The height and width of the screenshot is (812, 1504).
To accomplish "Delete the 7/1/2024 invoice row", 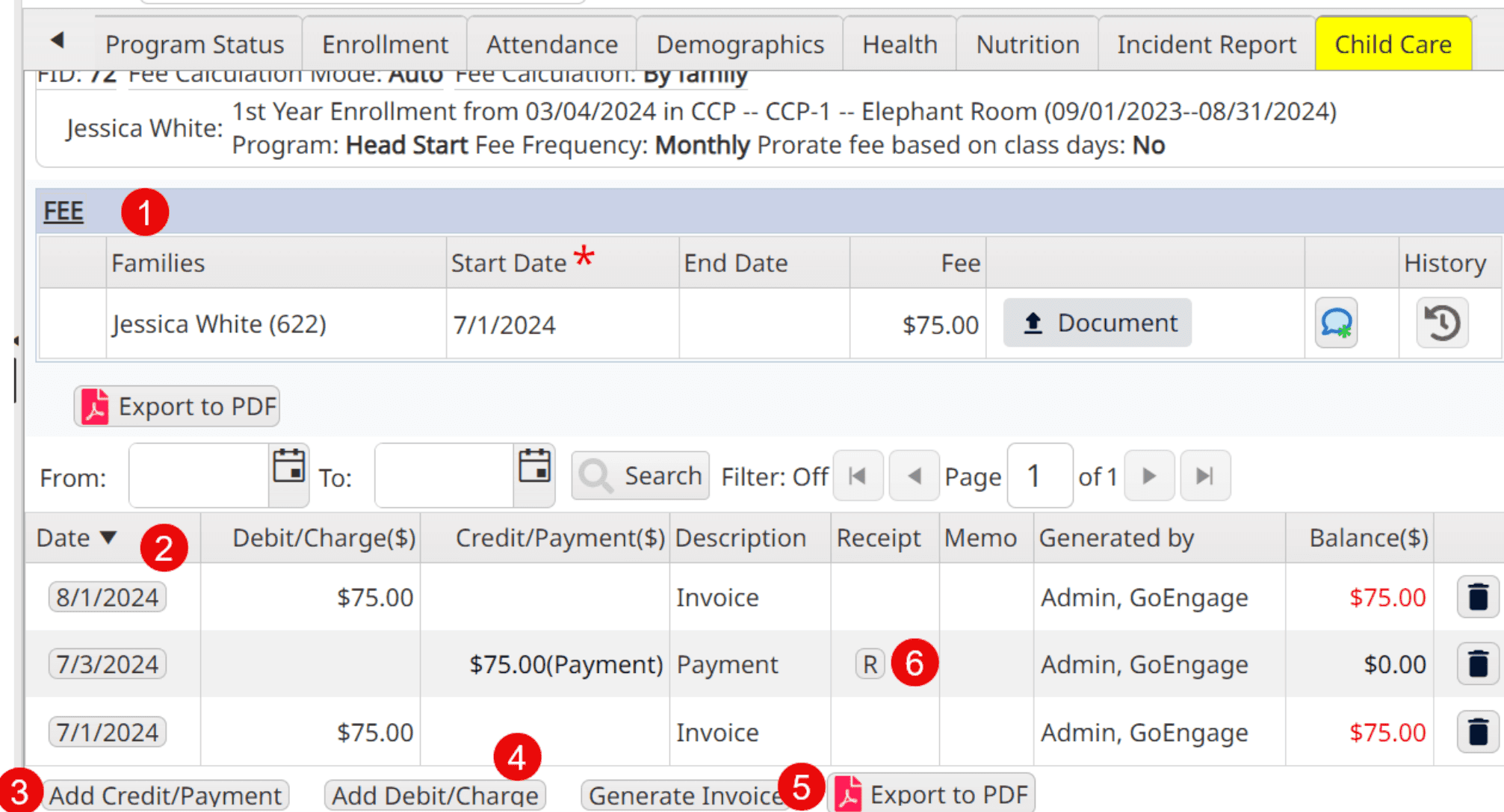I will pos(1478,731).
